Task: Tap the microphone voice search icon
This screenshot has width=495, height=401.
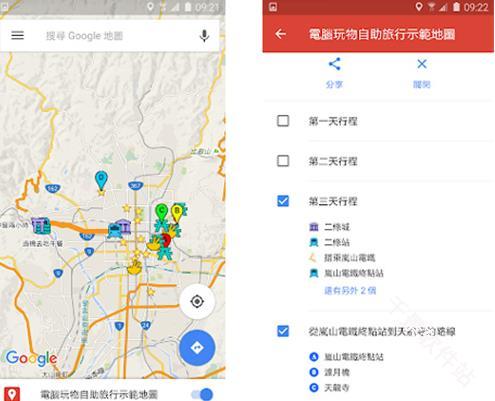Action: [x=204, y=35]
